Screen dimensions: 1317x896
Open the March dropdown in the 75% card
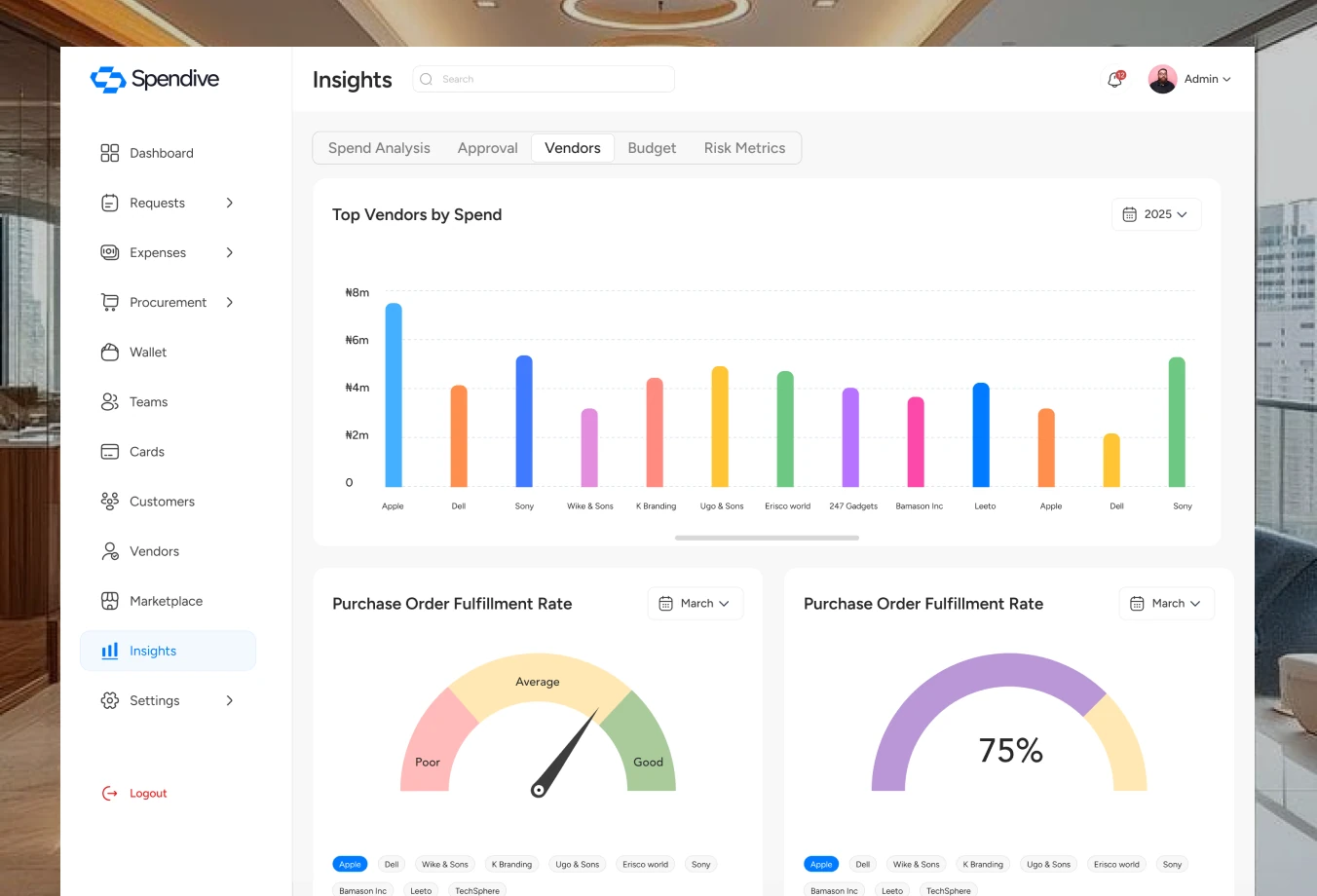click(1166, 604)
